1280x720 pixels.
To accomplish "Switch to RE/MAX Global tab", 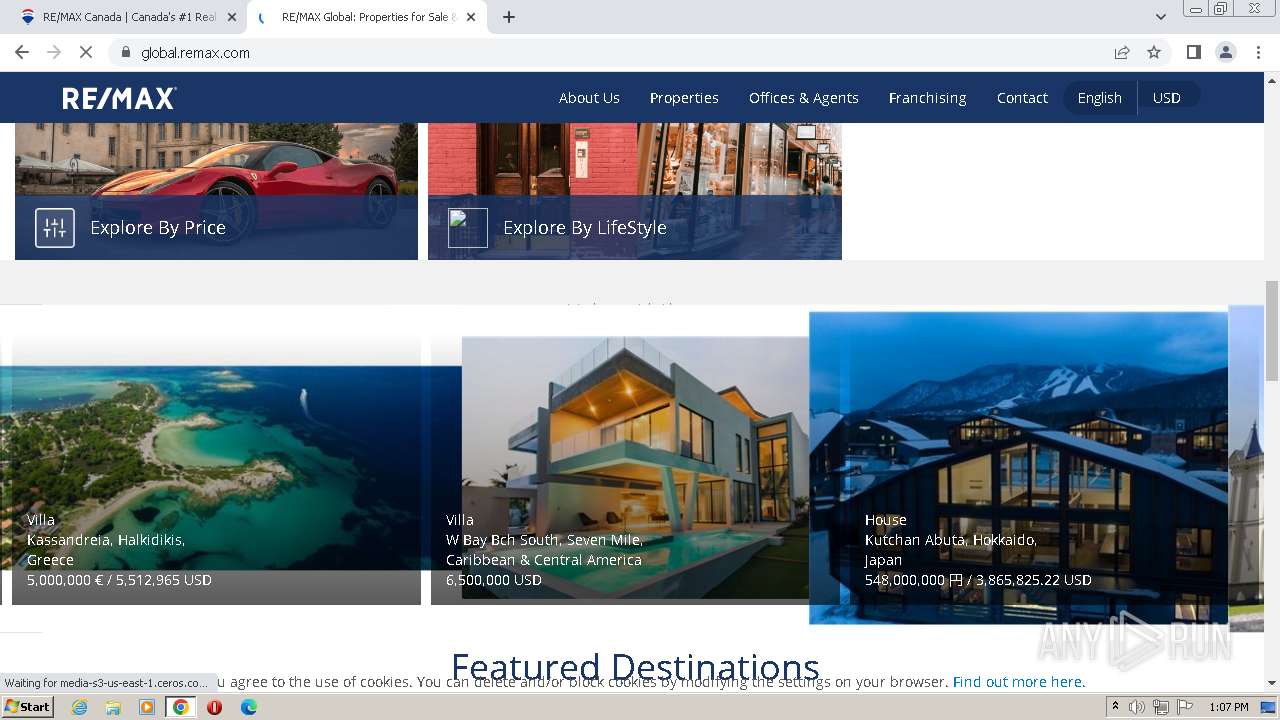I will 368,17.
